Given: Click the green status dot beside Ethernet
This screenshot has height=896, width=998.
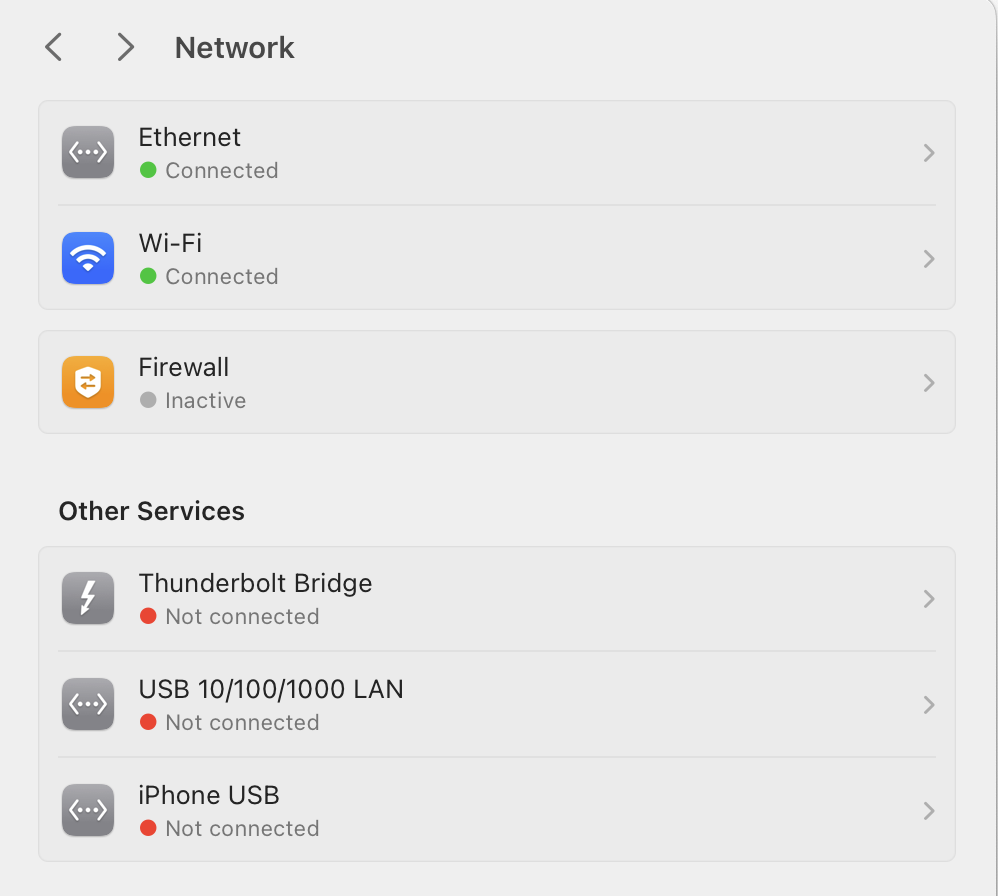Looking at the screenshot, I should [150, 171].
